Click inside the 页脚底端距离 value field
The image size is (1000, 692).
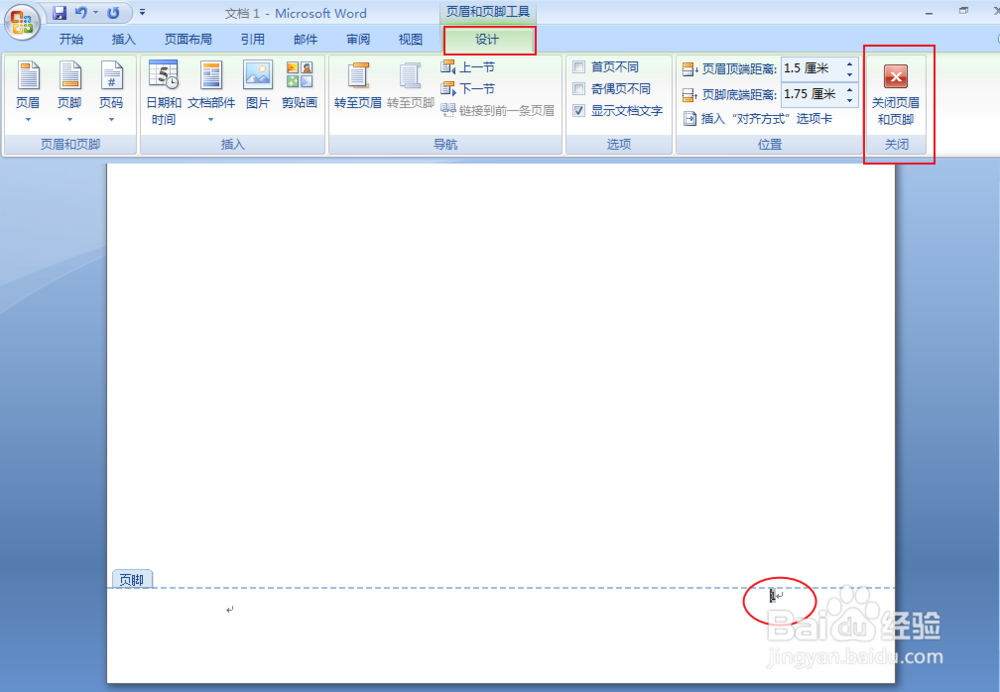point(810,95)
